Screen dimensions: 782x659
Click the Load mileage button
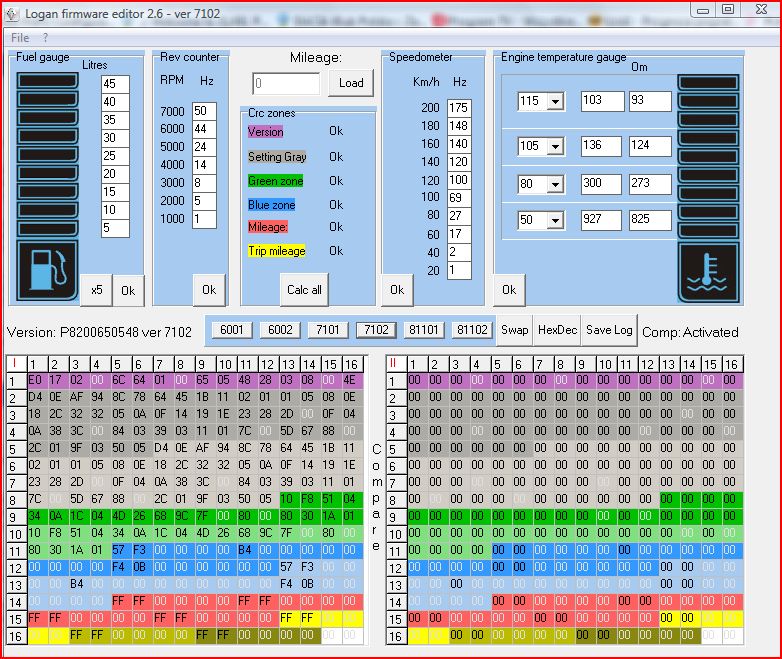[x=351, y=83]
